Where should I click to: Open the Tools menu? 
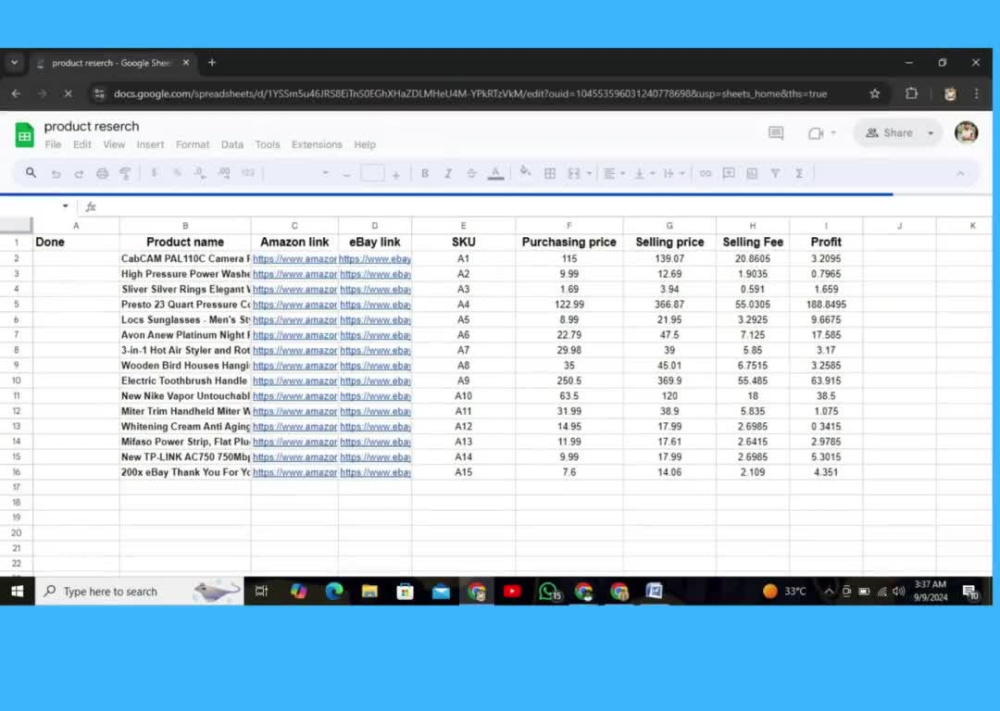pos(267,145)
